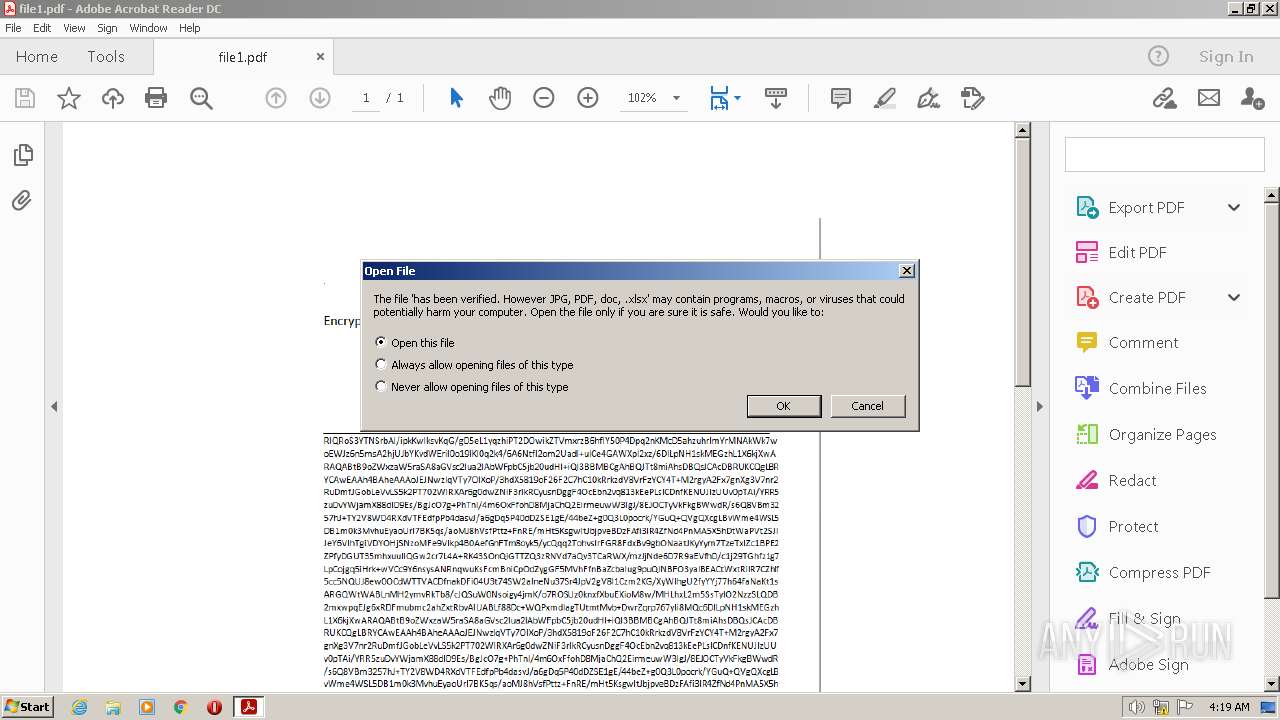Add a sticky note comment
This screenshot has height=720, width=1280.
[x=841, y=98]
